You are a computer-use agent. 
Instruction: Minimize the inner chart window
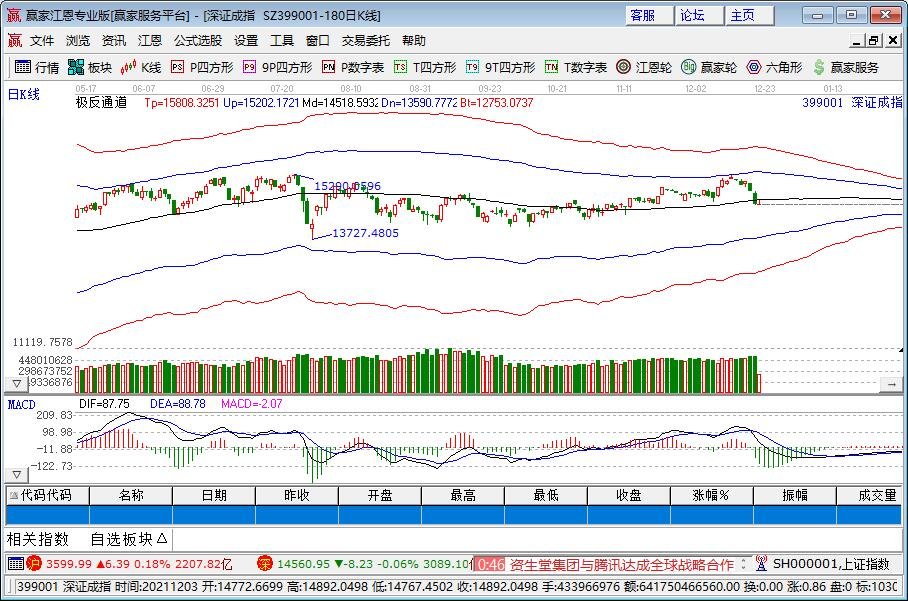pyautogui.click(x=858, y=41)
